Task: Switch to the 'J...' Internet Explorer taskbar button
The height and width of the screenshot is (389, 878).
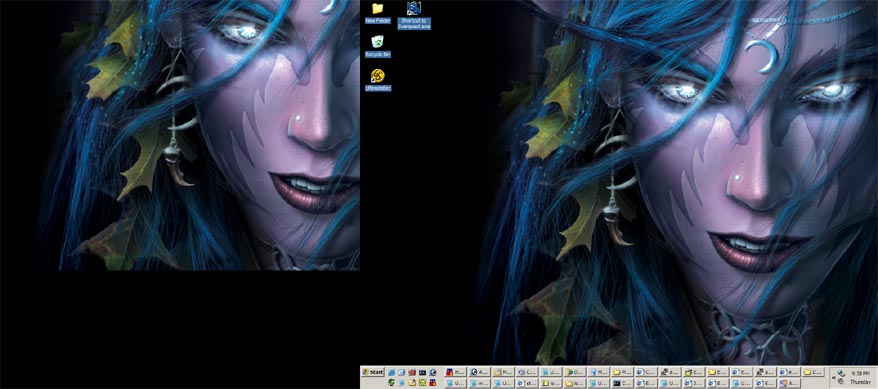Action: 694,383
